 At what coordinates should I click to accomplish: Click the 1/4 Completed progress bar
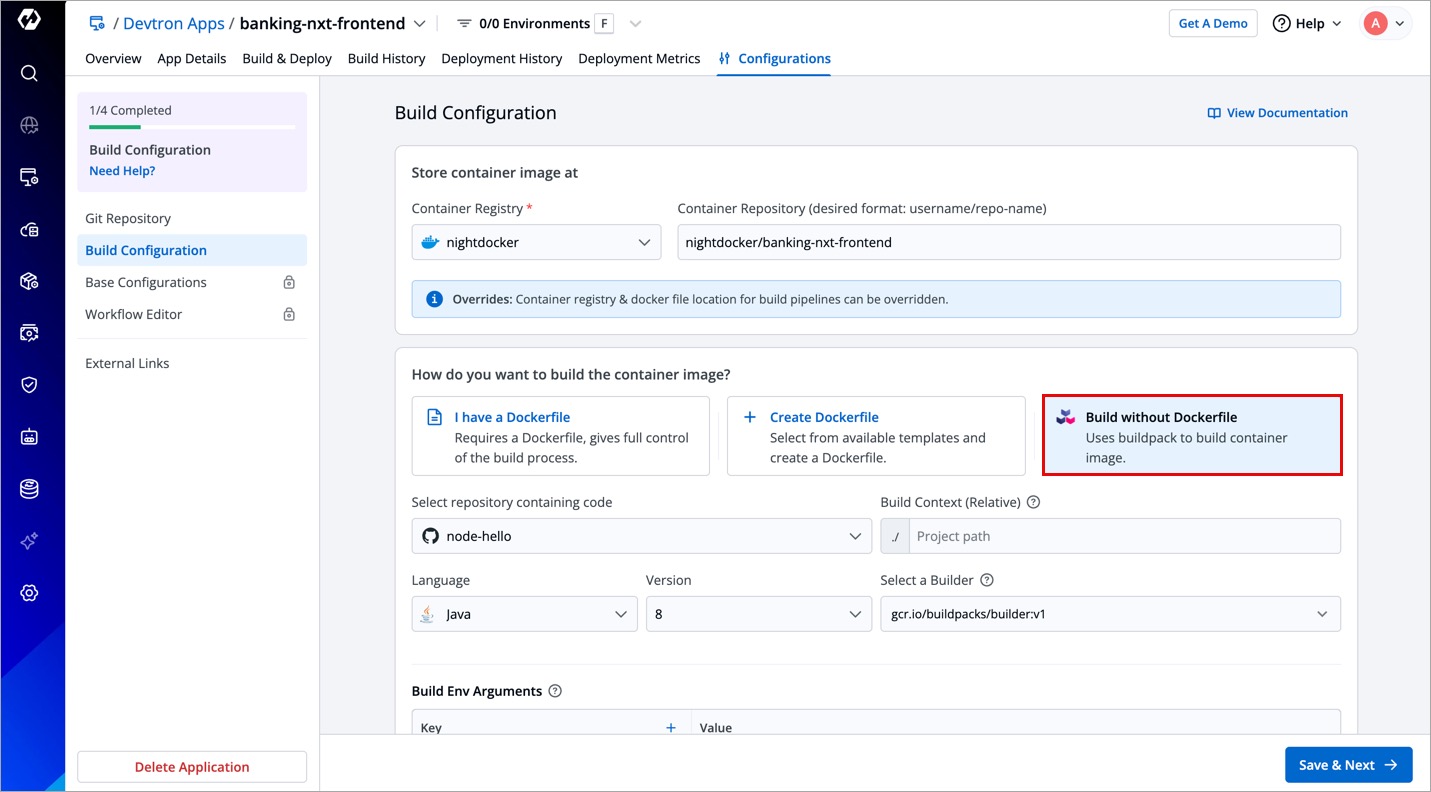pos(191,127)
